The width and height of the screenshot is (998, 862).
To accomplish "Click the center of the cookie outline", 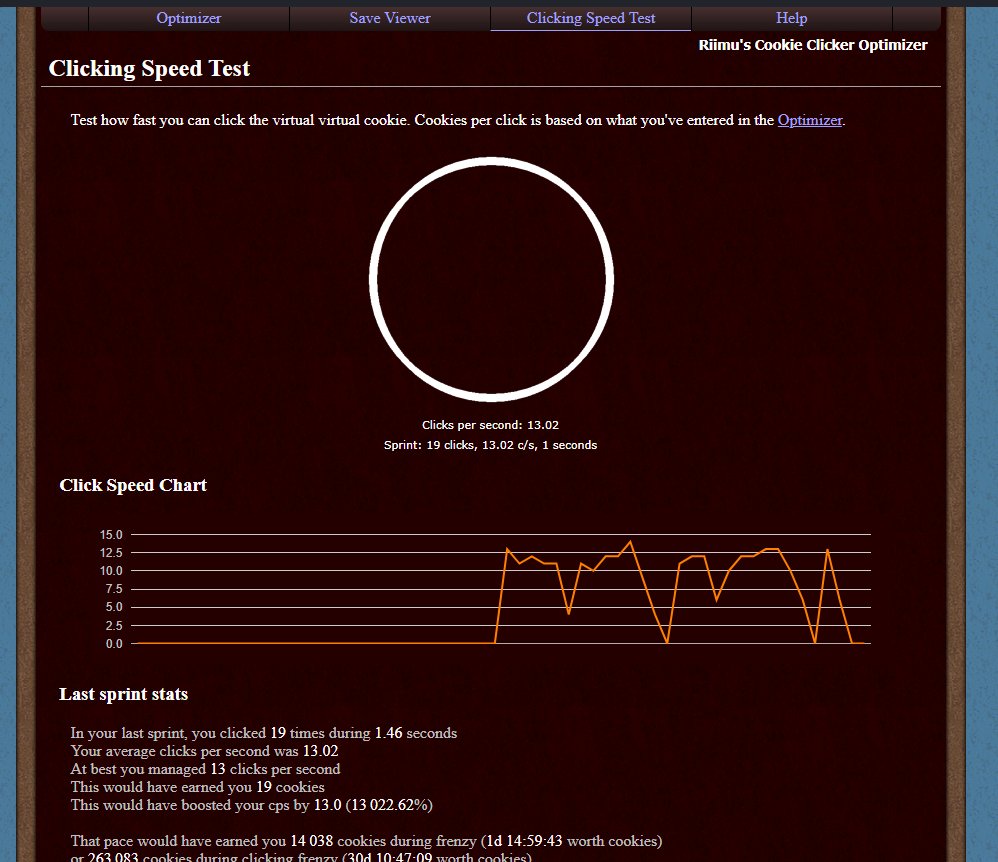I will pos(492,278).
